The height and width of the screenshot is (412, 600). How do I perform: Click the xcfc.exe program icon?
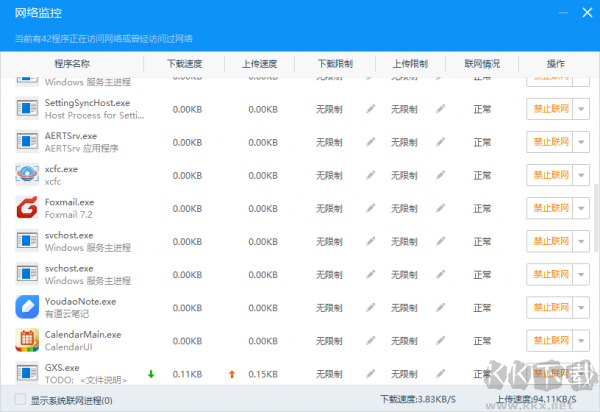point(27,175)
